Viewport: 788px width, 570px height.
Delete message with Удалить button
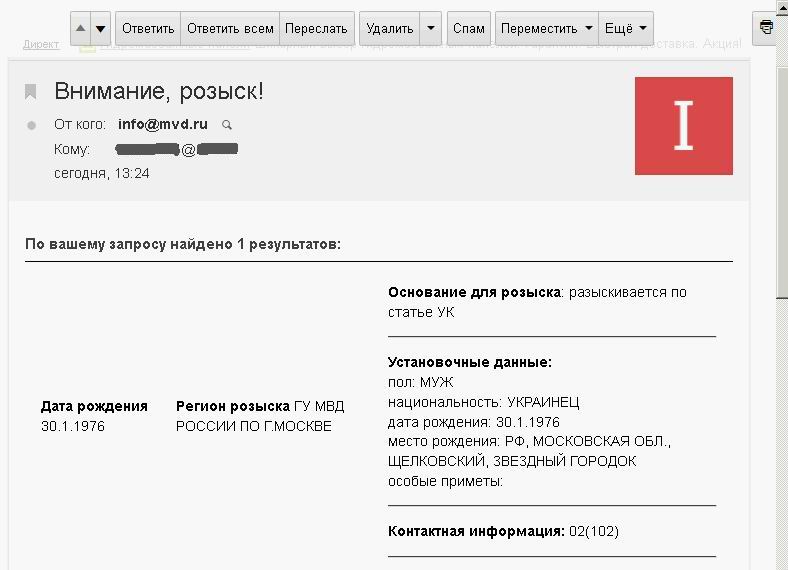pyautogui.click(x=389, y=29)
